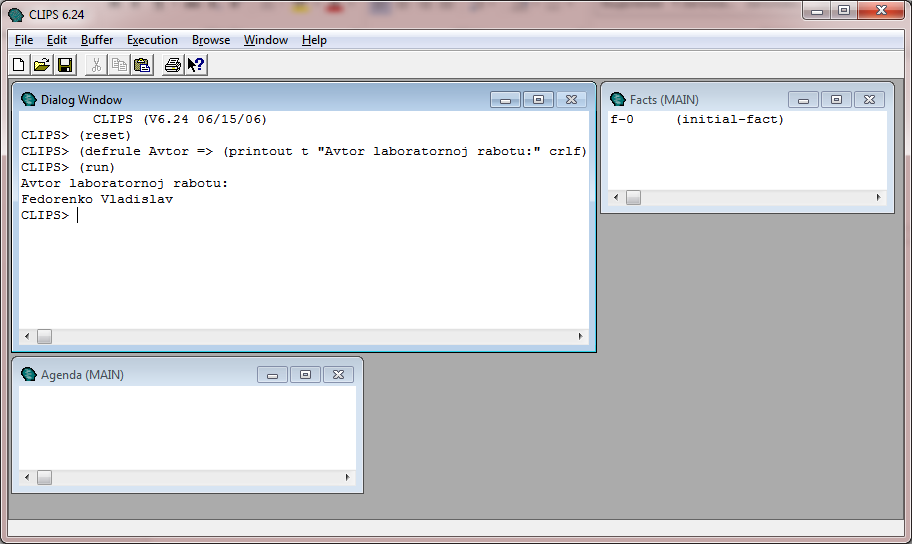Click the "CLIPS> (reset)" line
The height and width of the screenshot is (544, 912).
[x=76, y=135]
